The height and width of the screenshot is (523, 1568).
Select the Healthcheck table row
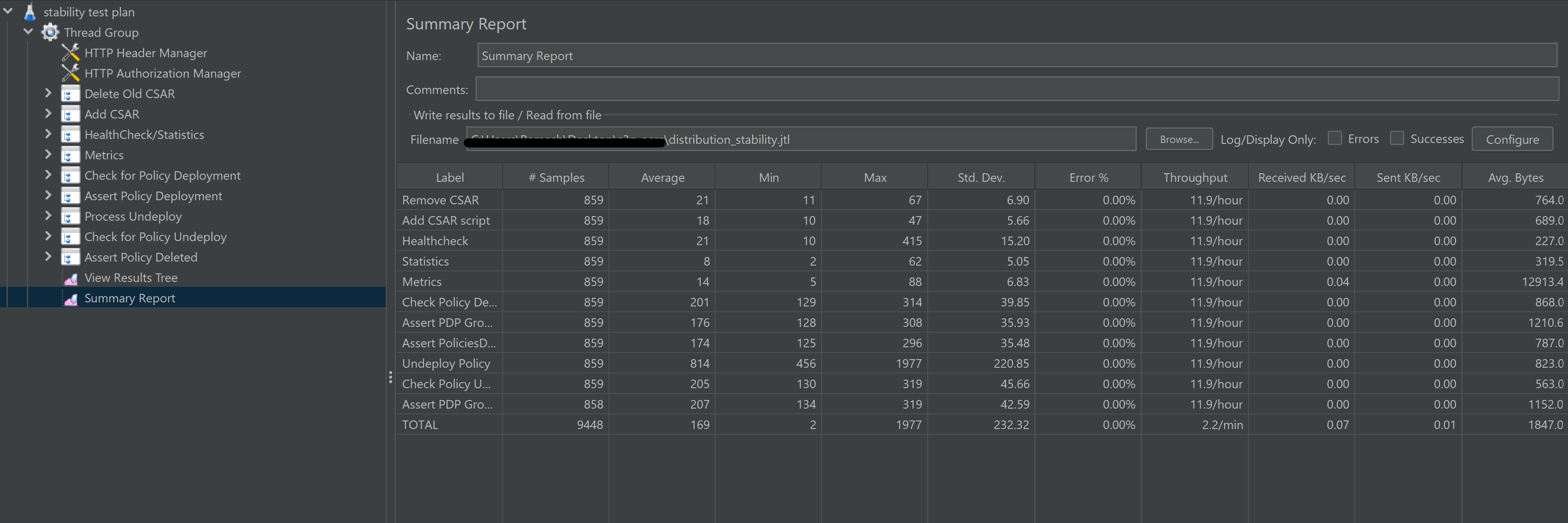coord(982,241)
